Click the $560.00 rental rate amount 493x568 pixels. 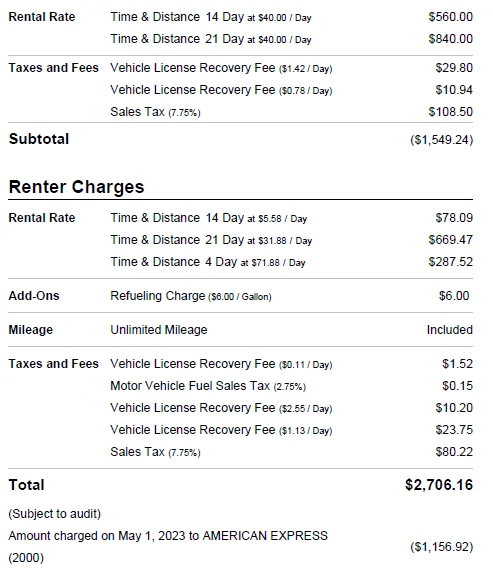[x=451, y=17]
